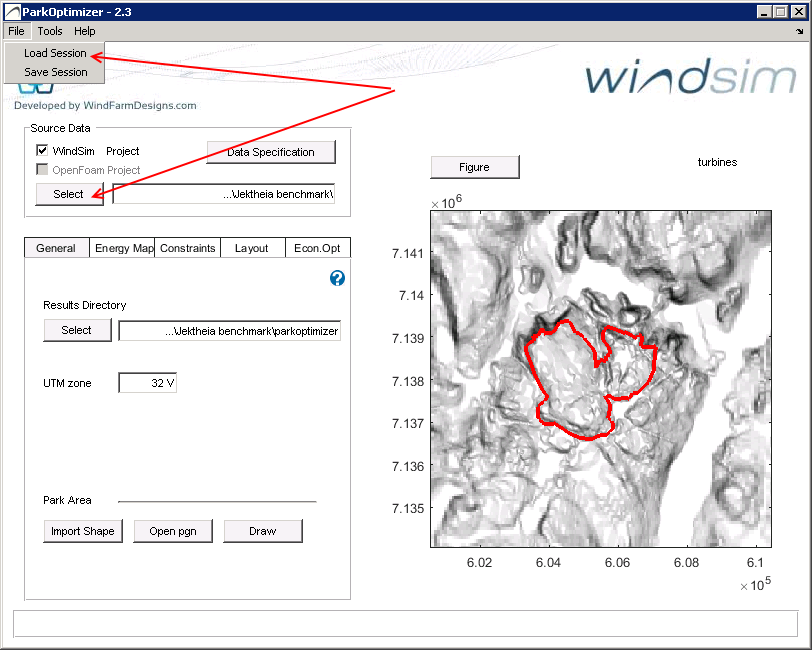The width and height of the screenshot is (812, 650).
Task: Click the Park Area label
Action: pos(67,500)
